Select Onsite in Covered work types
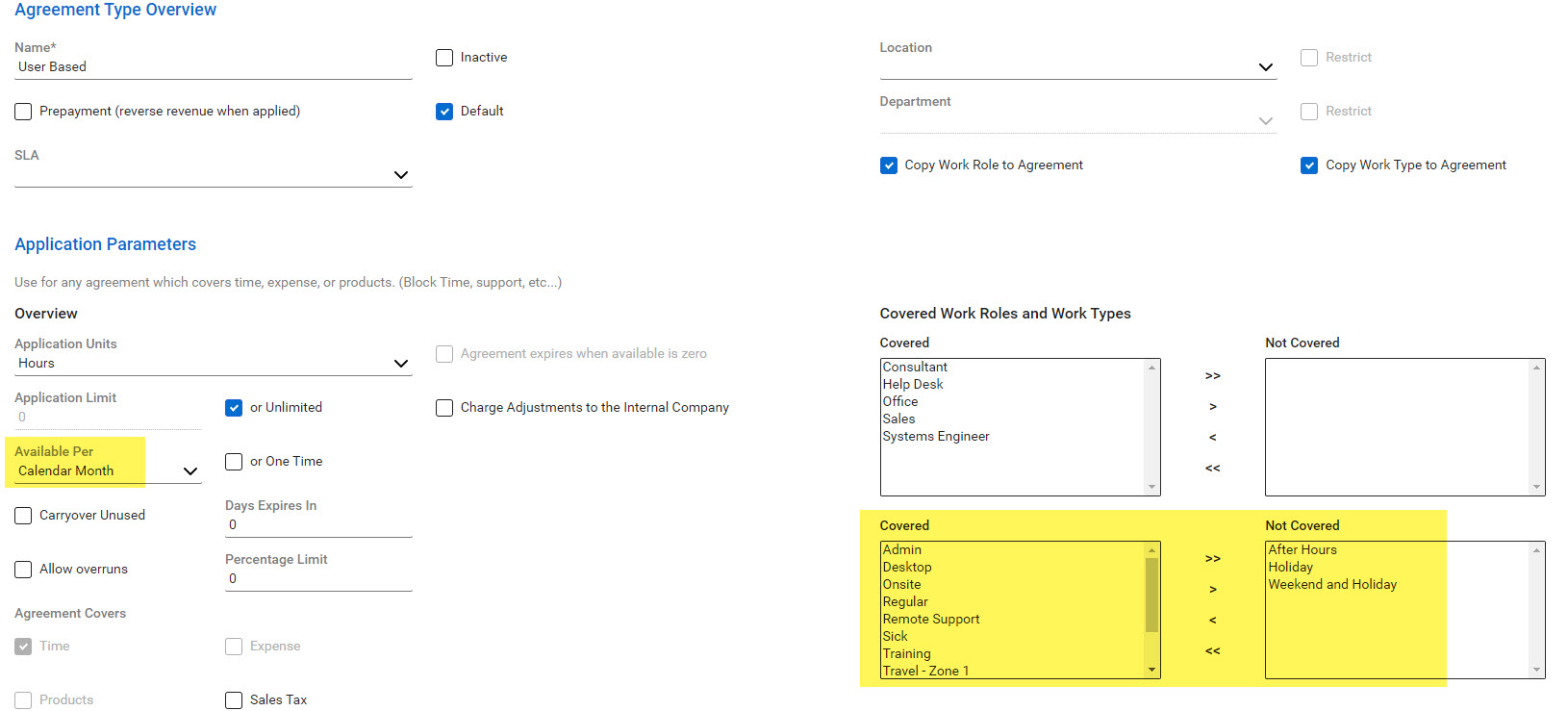 tap(901, 585)
